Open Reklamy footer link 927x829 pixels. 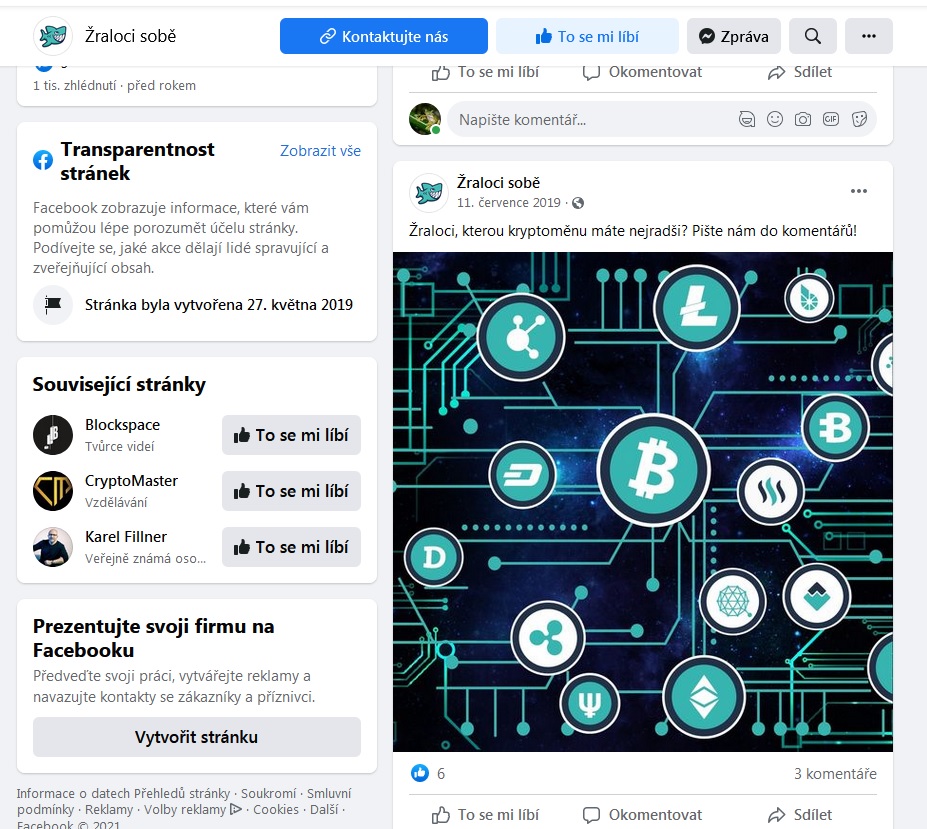pos(109,809)
